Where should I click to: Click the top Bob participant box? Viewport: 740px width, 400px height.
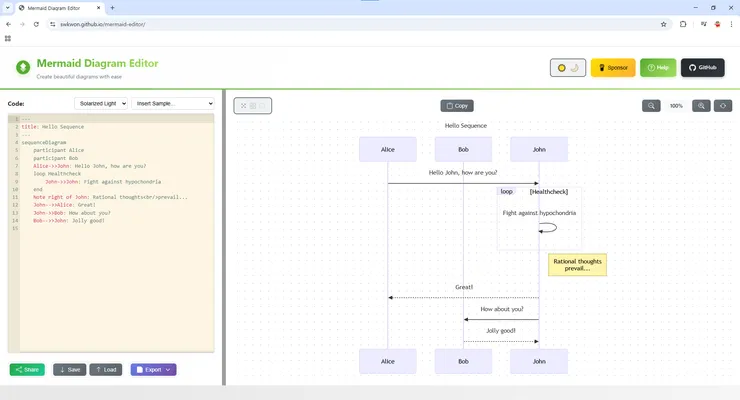pyautogui.click(x=463, y=150)
